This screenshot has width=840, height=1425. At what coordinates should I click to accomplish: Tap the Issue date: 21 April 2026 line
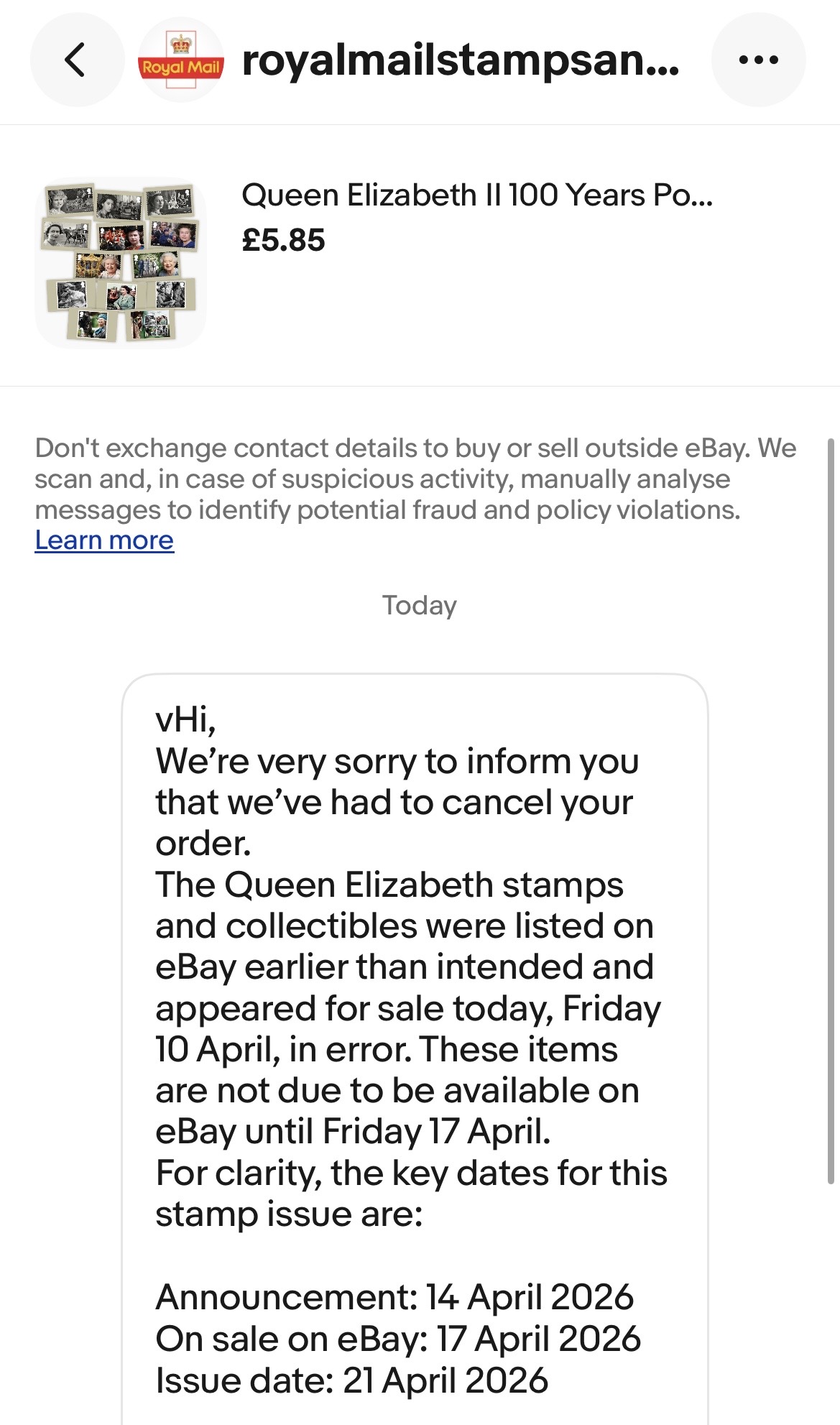click(351, 1380)
